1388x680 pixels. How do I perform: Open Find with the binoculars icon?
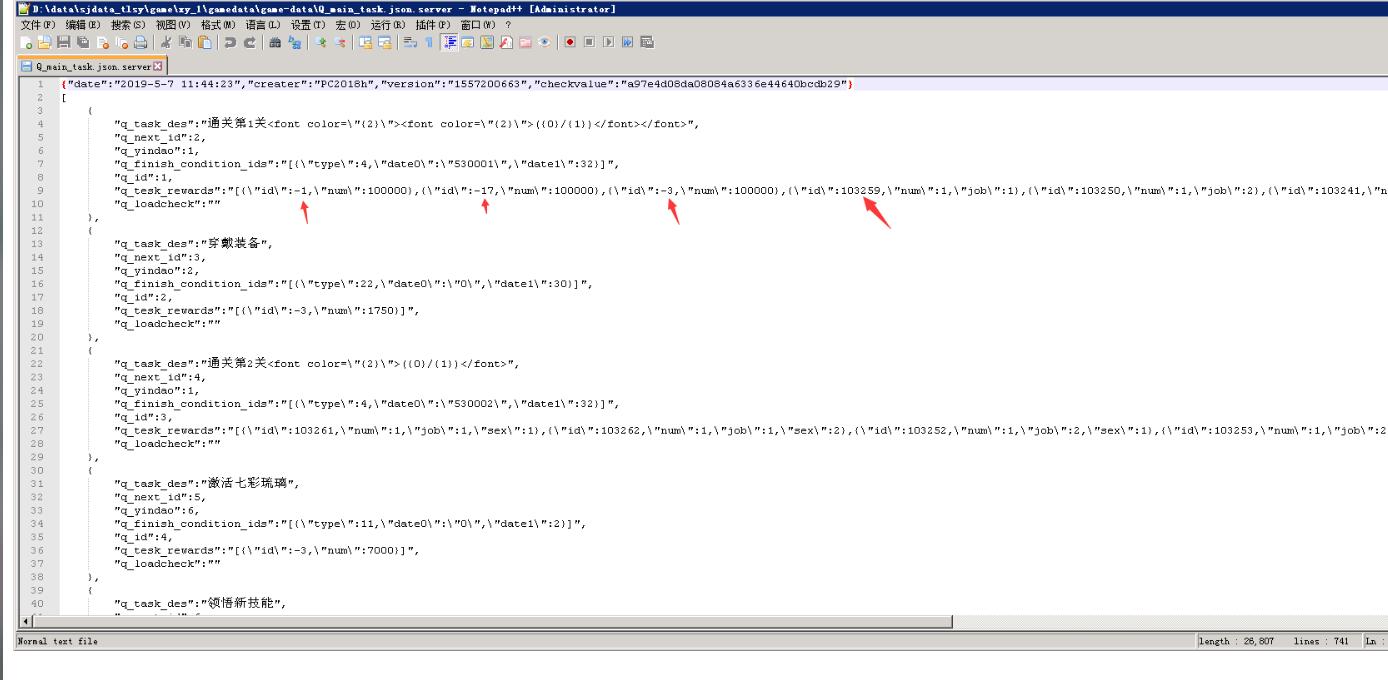(x=275, y=43)
